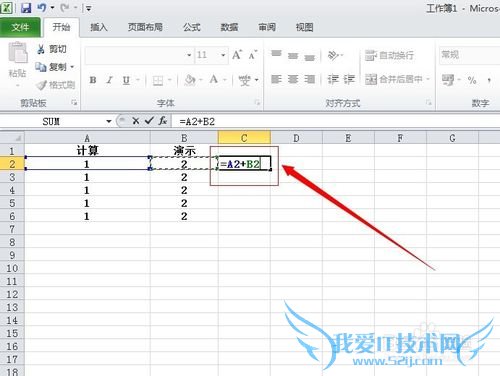The width and height of the screenshot is (500, 376).
Task: Click the Undo icon in quick access toolbar
Action: 42,8
